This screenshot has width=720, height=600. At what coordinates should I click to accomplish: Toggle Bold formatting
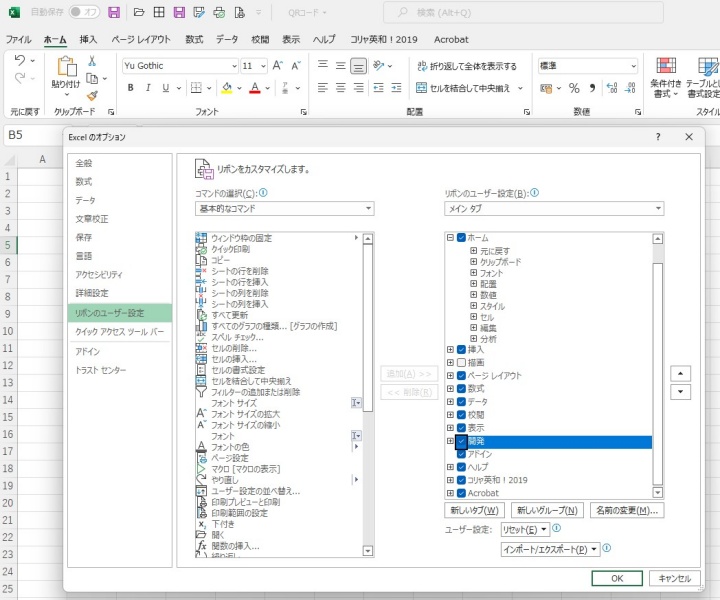(130, 88)
